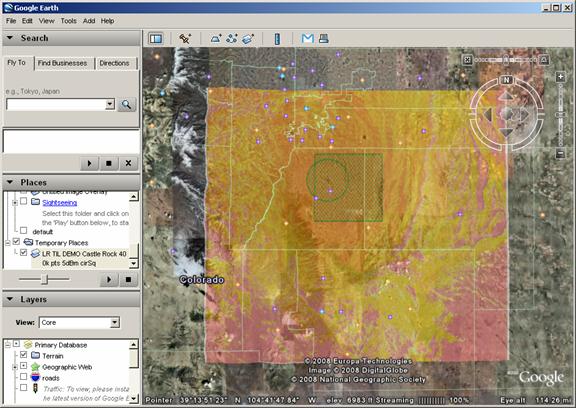Screen dimensions: 576x408
Task: Clear search results with X button
Action: pyautogui.click(x=128, y=163)
